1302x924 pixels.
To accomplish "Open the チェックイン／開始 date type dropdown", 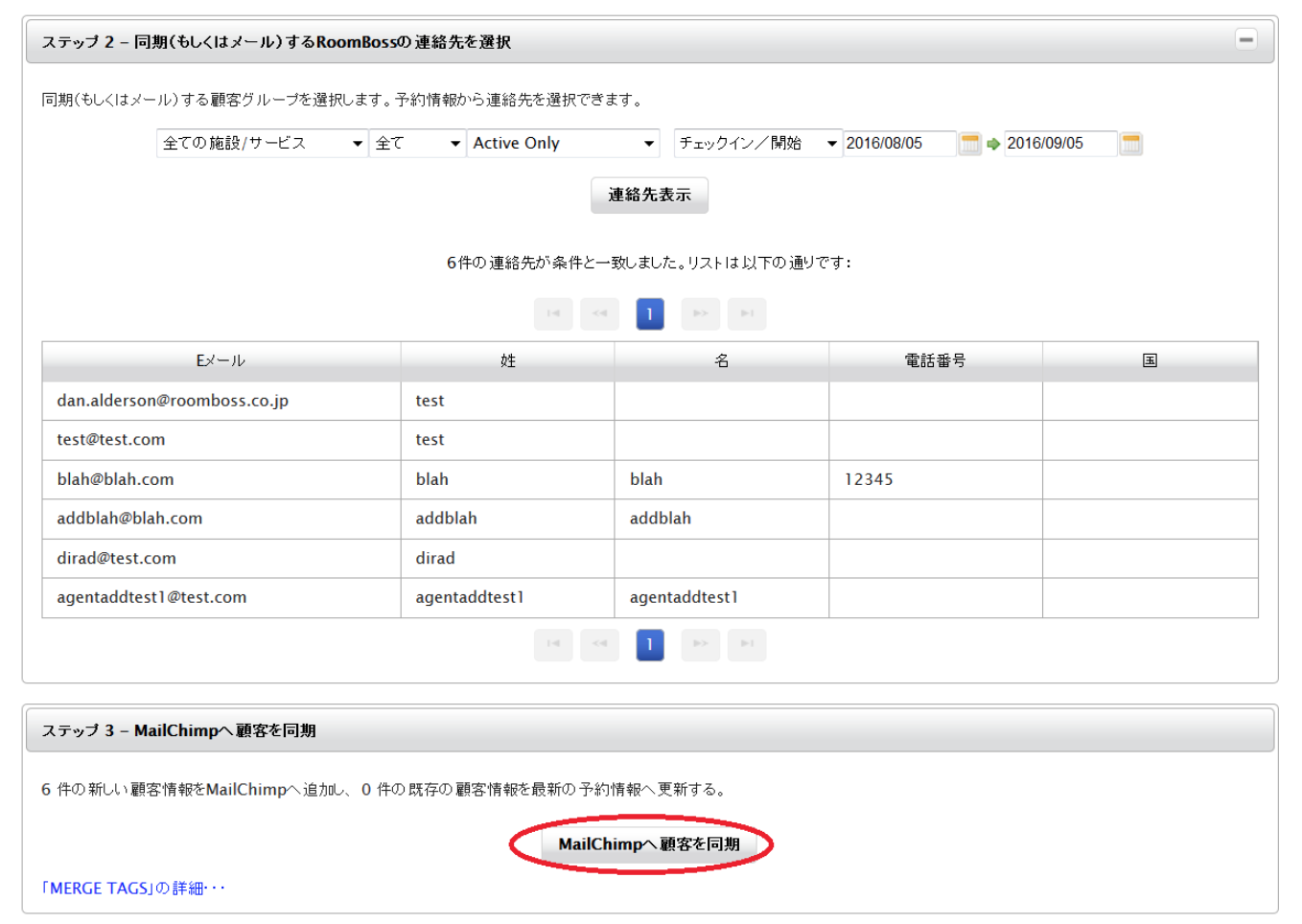I will coord(757,144).
